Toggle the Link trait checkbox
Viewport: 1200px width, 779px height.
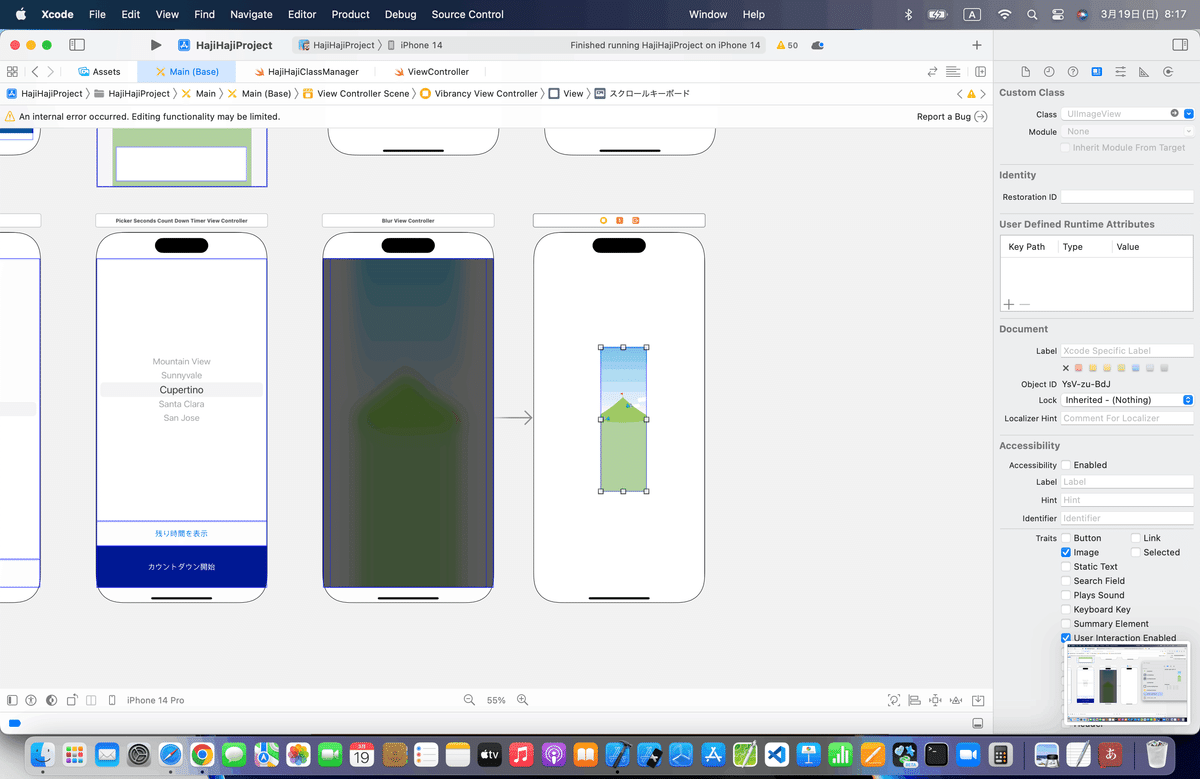[1136, 538]
